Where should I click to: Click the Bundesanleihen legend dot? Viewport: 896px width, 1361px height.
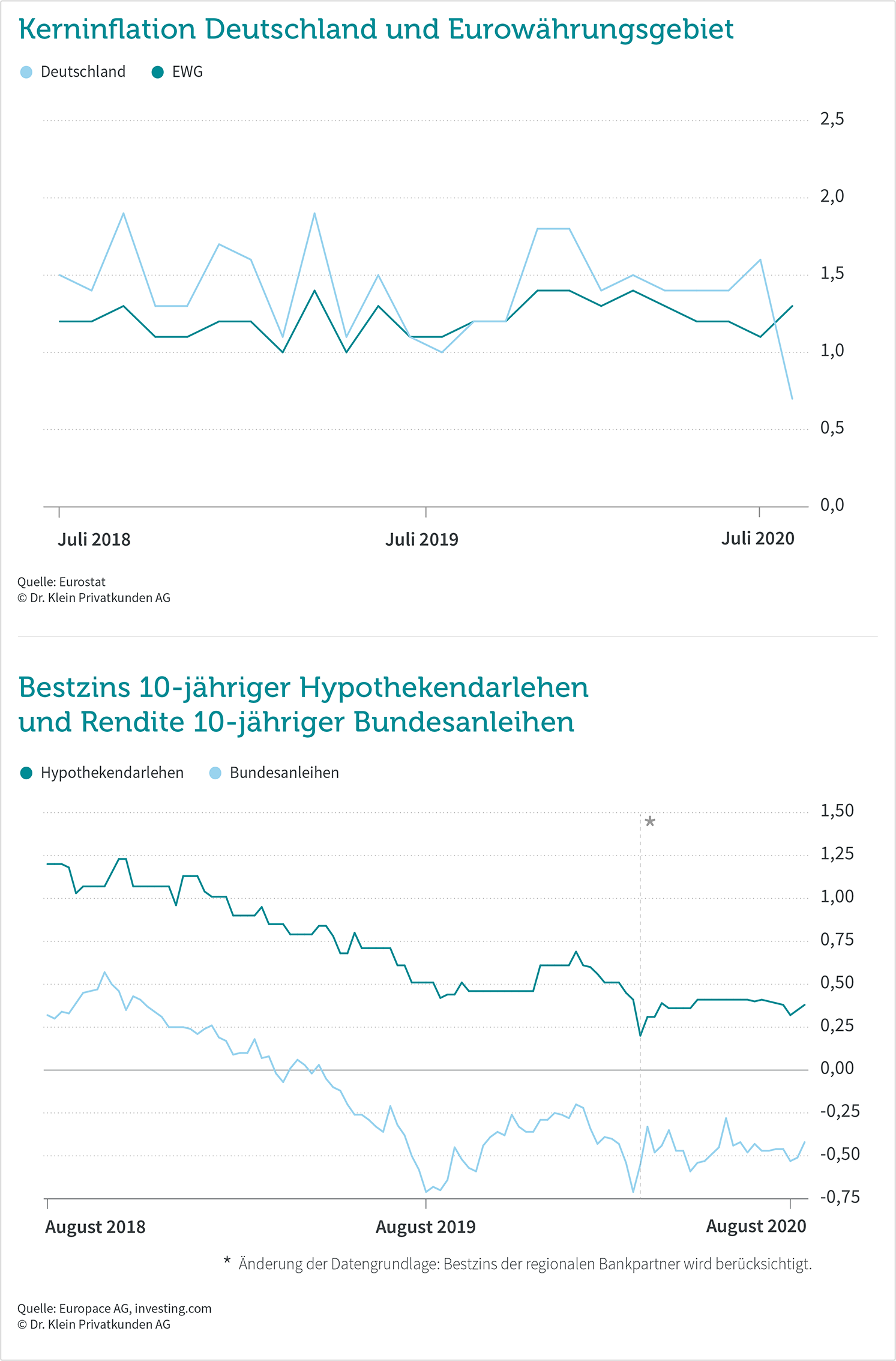click(215, 773)
